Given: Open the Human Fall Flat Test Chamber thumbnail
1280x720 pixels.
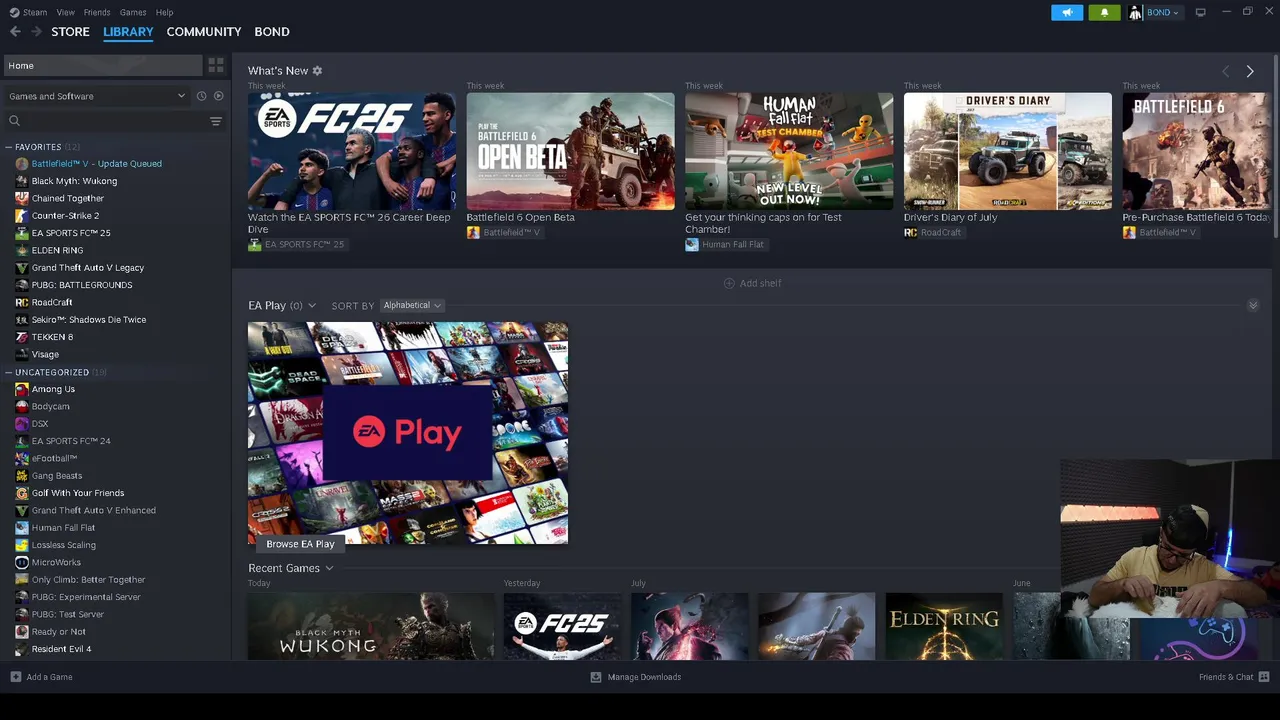Looking at the screenshot, I should point(789,151).
